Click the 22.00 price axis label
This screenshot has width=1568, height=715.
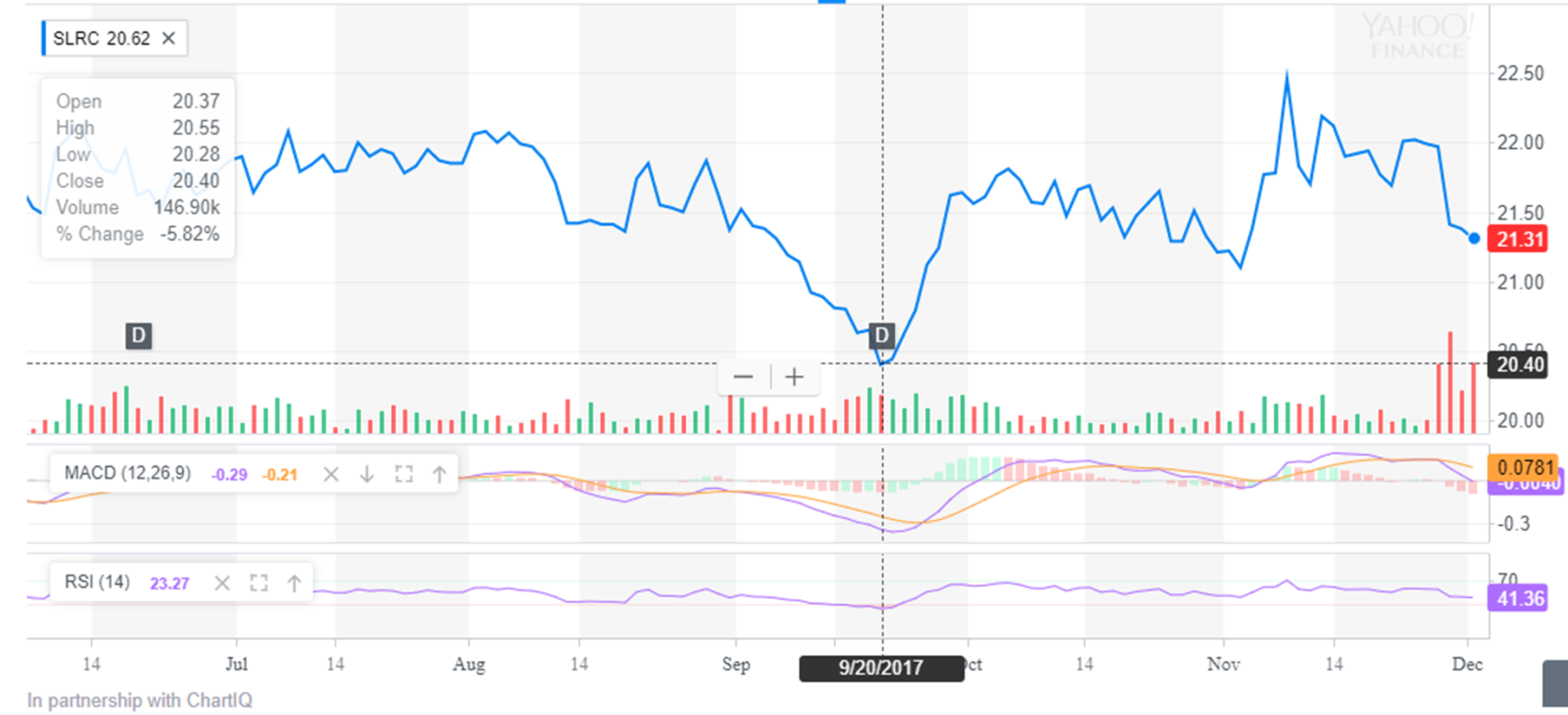(x=1521, y=142)
